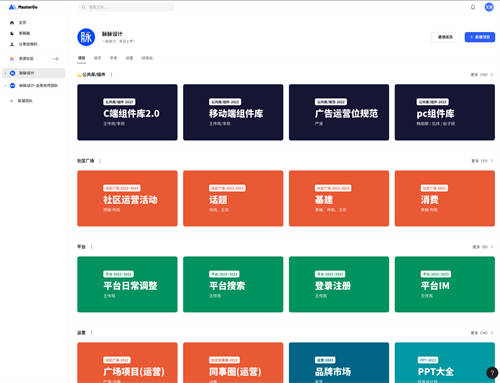Click the MasterGo logo

coord(23,7)
